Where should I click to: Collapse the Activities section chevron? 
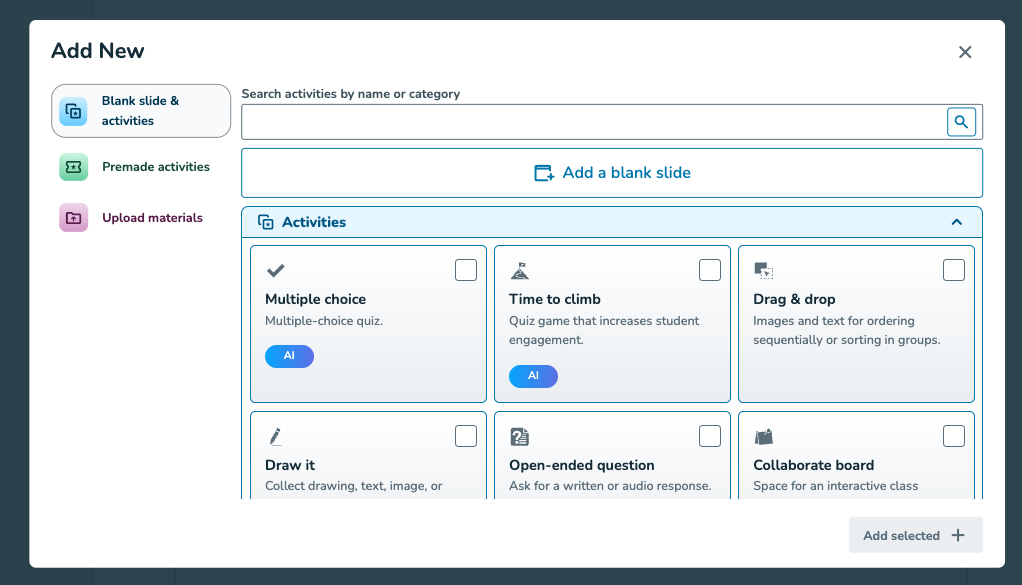(x=956, y=222)
